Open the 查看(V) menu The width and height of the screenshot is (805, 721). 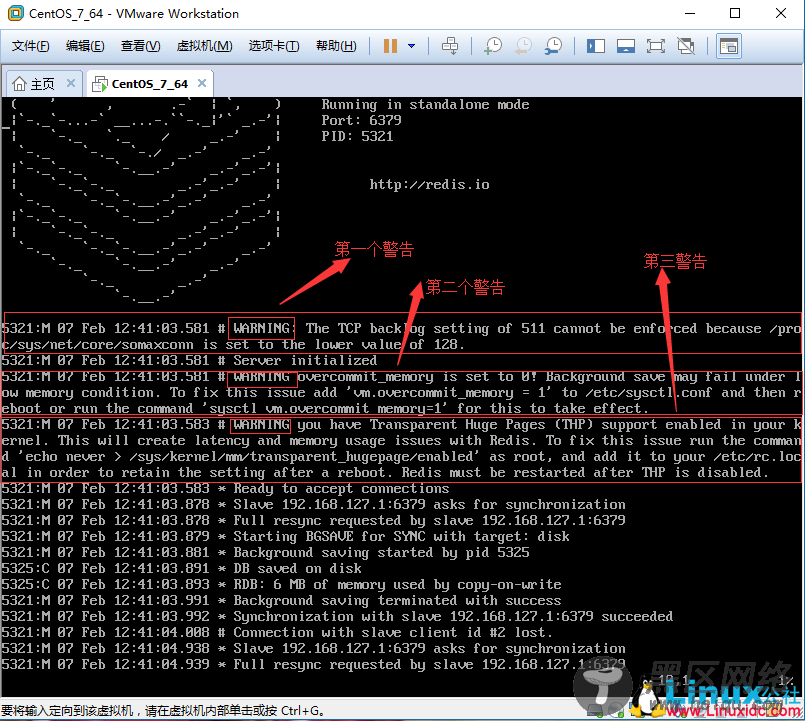(140, 46)
